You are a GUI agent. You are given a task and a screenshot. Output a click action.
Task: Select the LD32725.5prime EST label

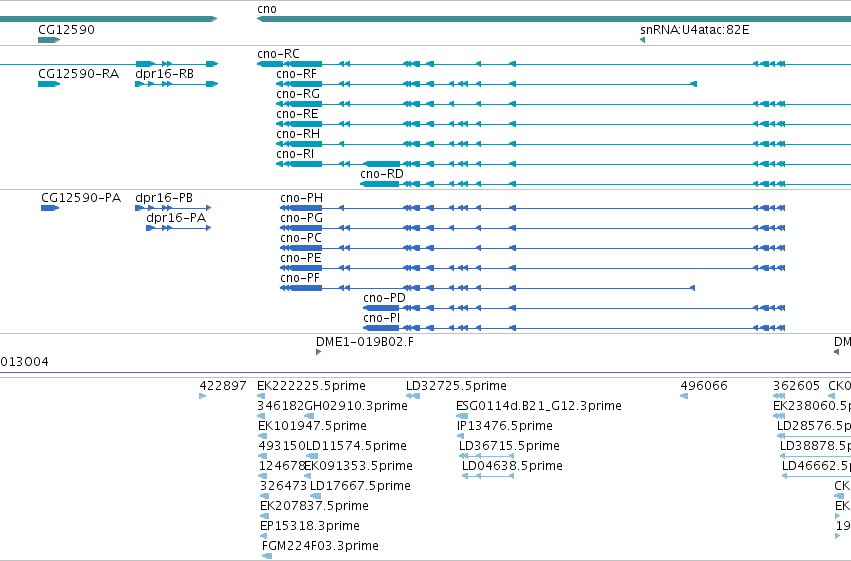click(x=456, y=386)
